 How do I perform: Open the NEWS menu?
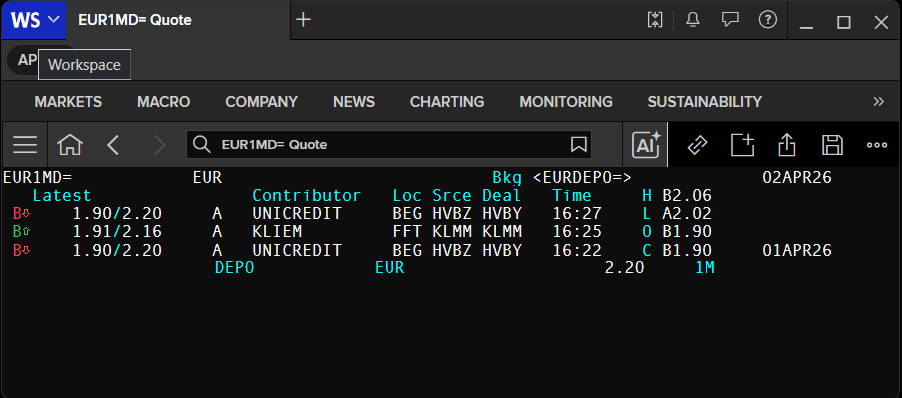click(354, 102)
